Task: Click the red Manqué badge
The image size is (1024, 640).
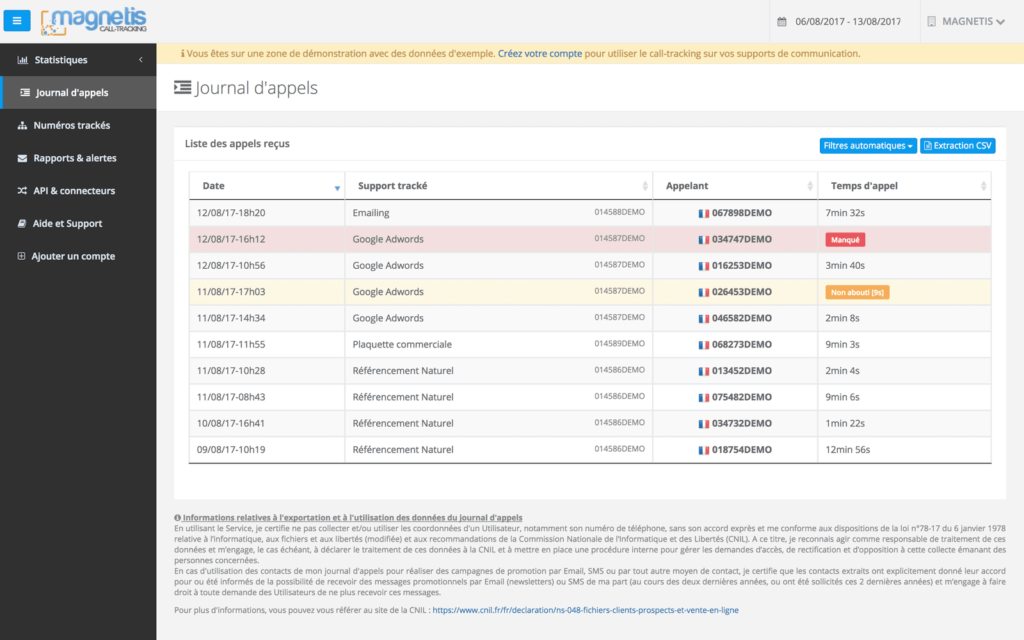Action: click(x=845, y=240)
